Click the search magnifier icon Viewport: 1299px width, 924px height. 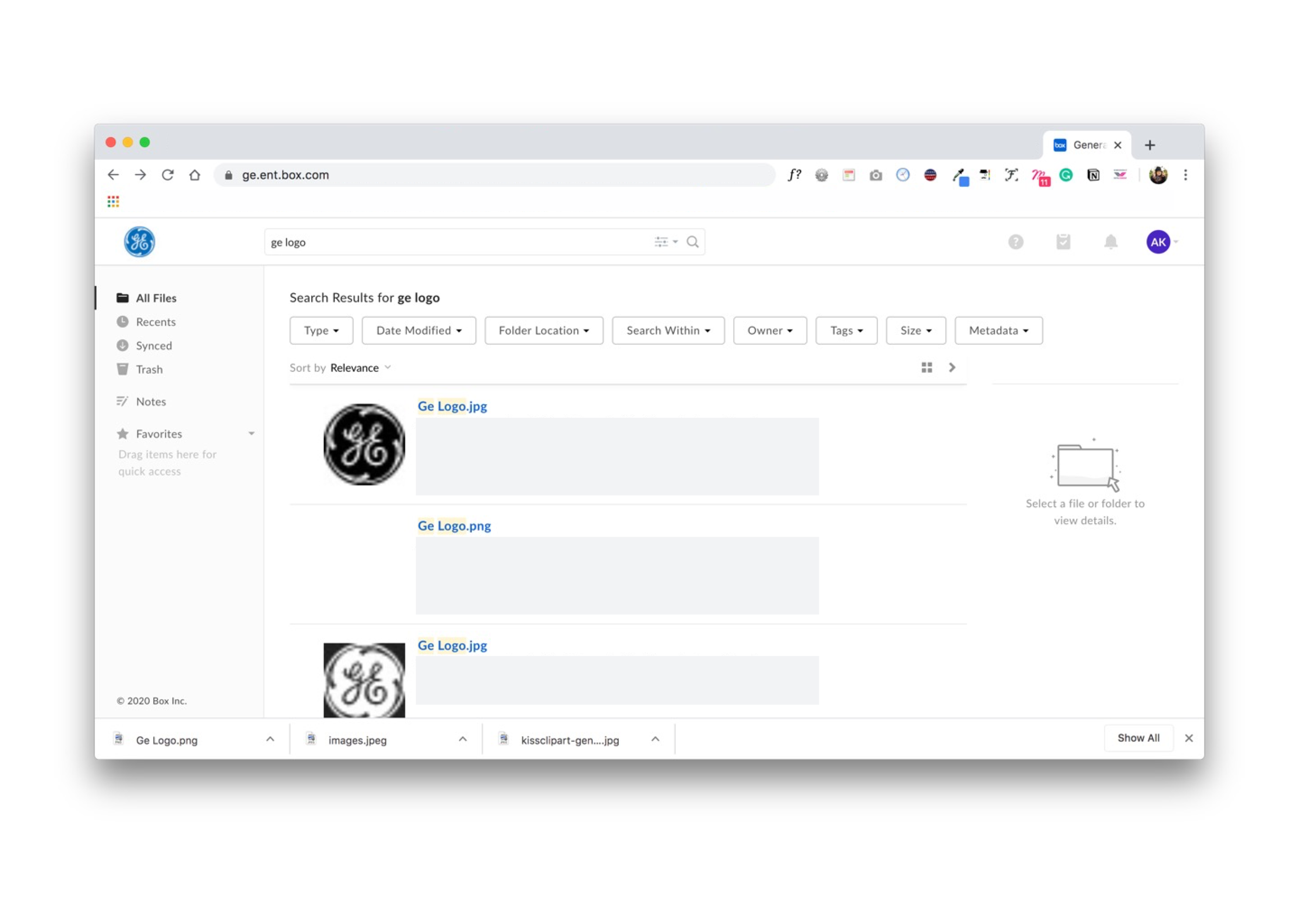tap(692, 242)
